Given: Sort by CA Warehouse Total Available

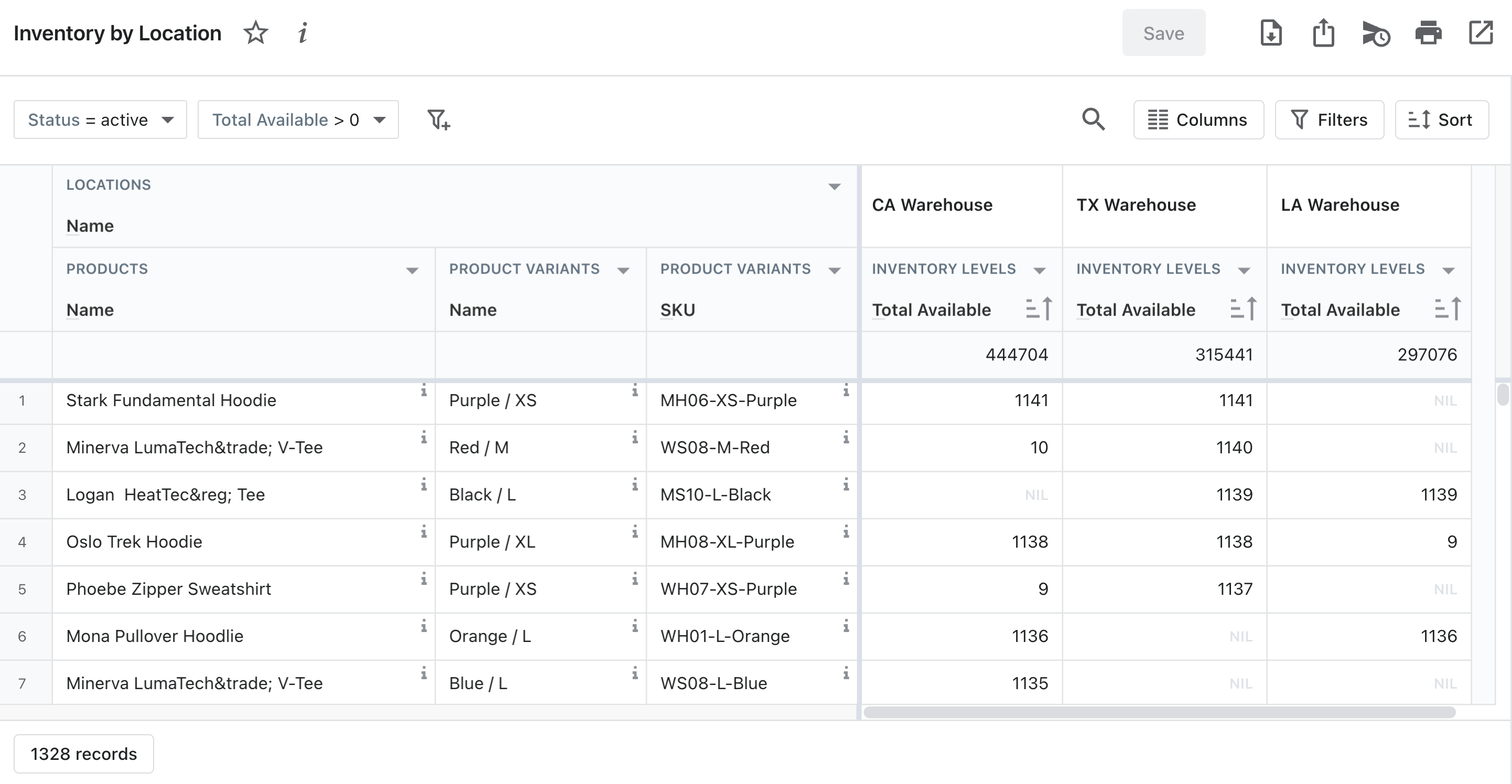Looking at the screenshot, I should (1040, 309).
